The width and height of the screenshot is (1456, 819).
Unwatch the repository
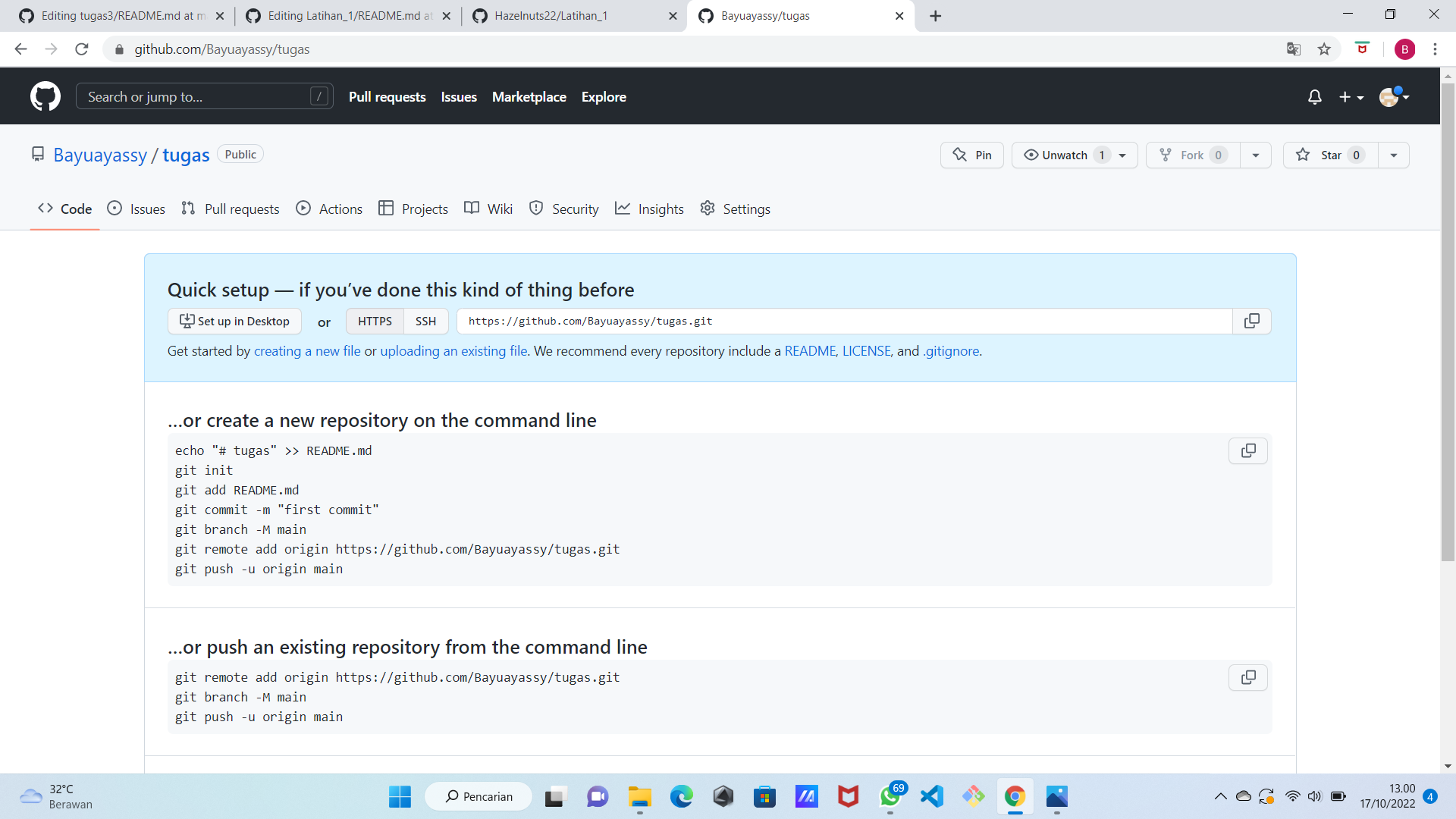(x=1064, y=155)
